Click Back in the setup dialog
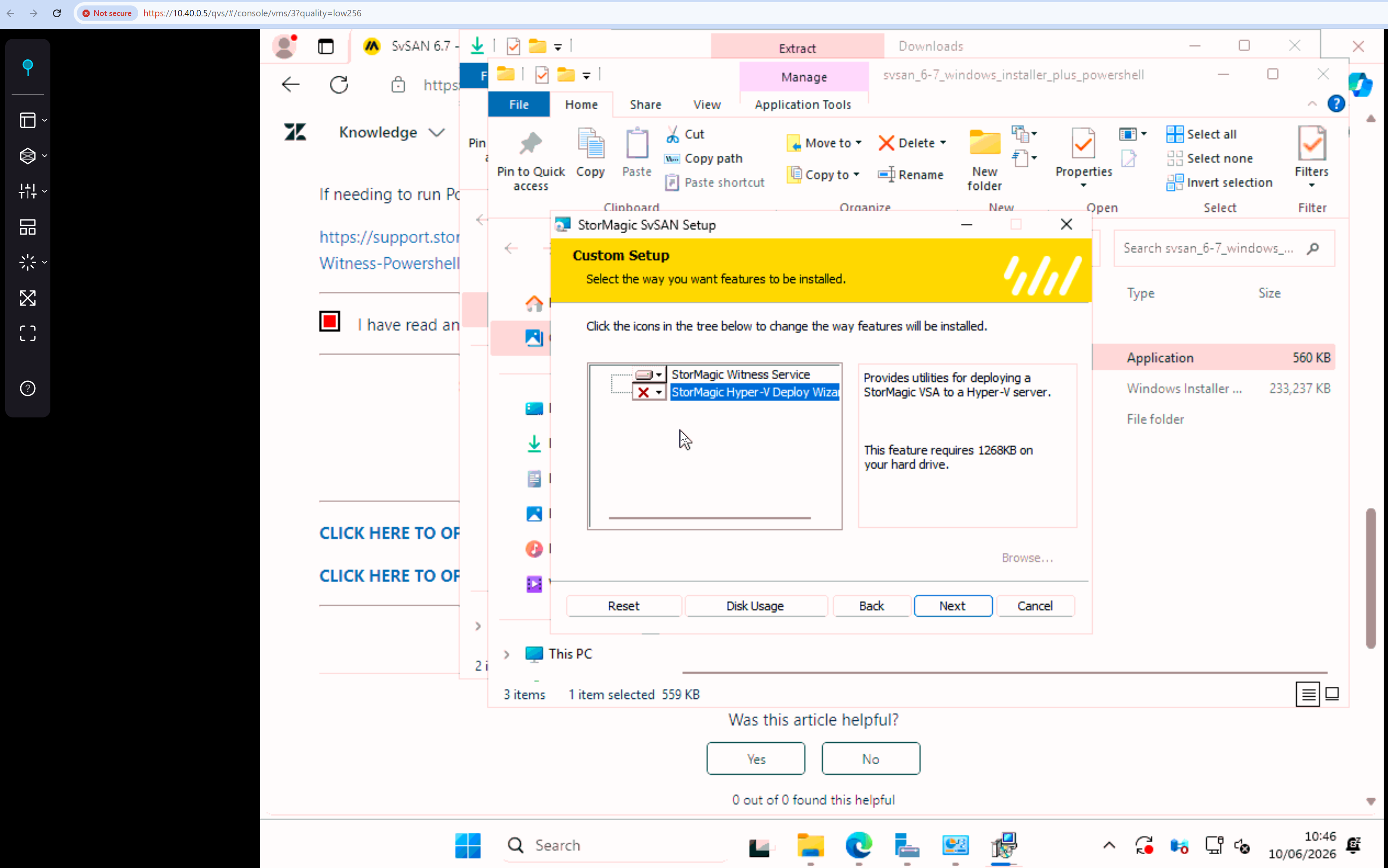 (871, 605)
